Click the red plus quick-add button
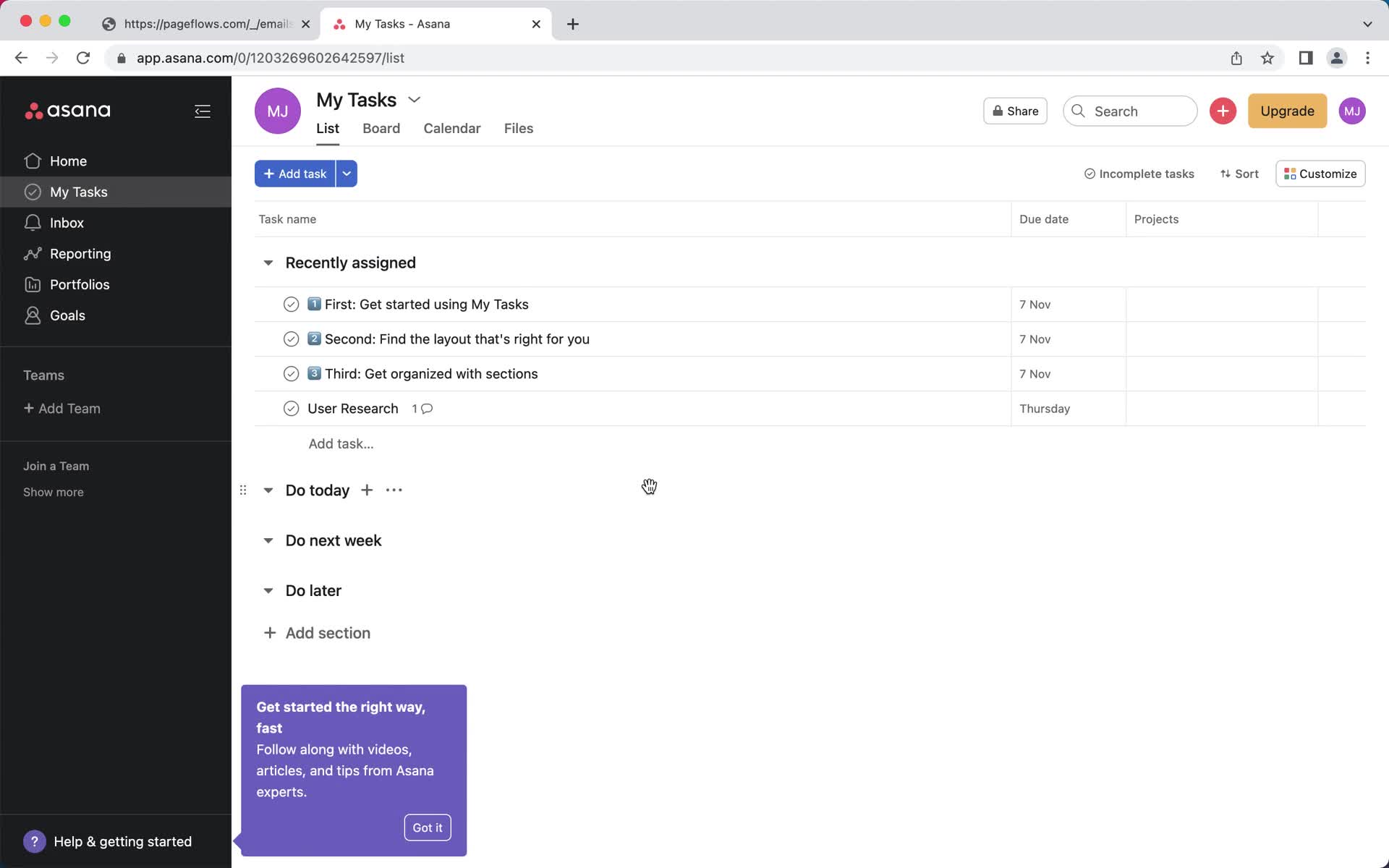The height and width of the screenshot is (868, 1389). coord(1223,111)
